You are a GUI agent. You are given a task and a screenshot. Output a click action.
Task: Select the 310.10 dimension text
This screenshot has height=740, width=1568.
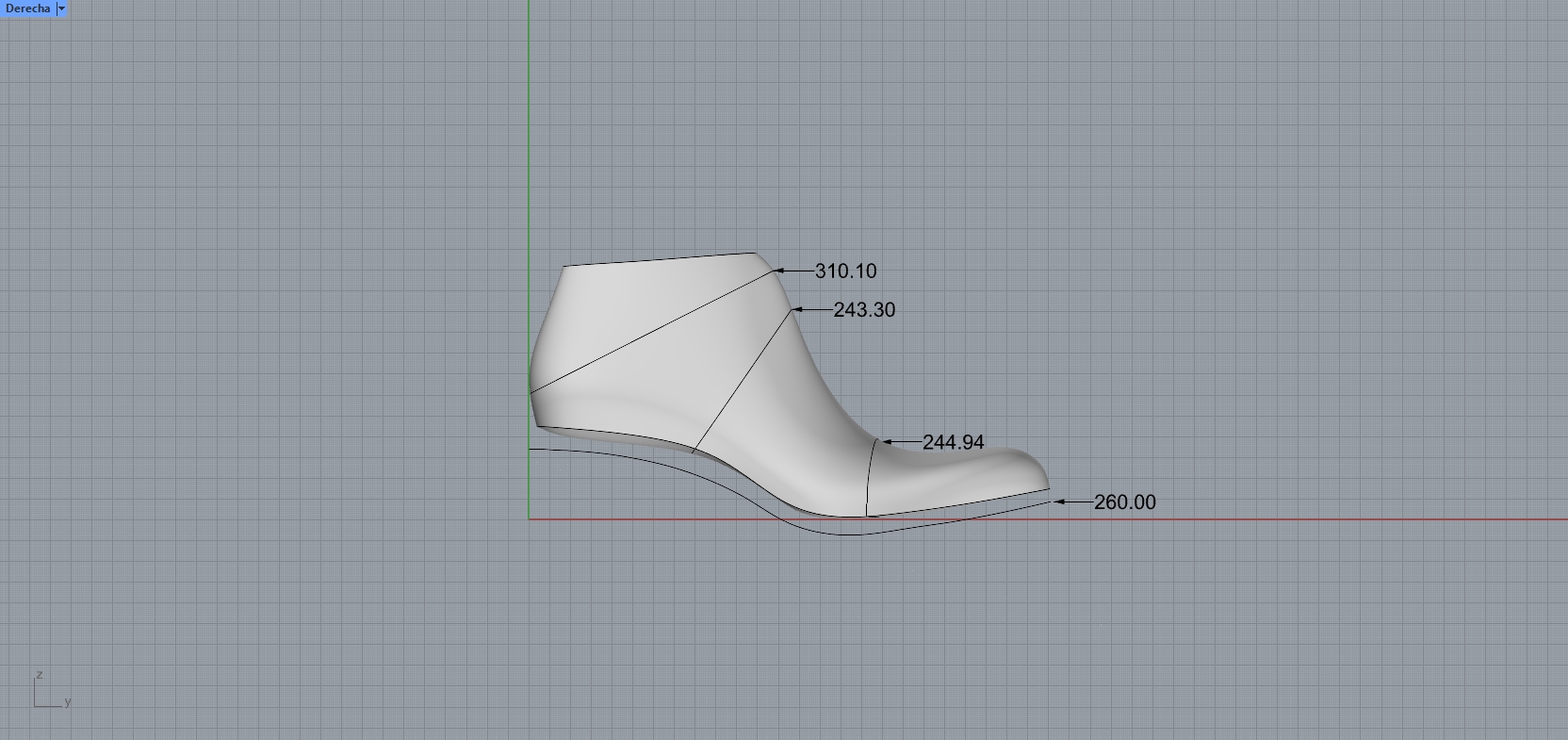click(x=845, y=271)
